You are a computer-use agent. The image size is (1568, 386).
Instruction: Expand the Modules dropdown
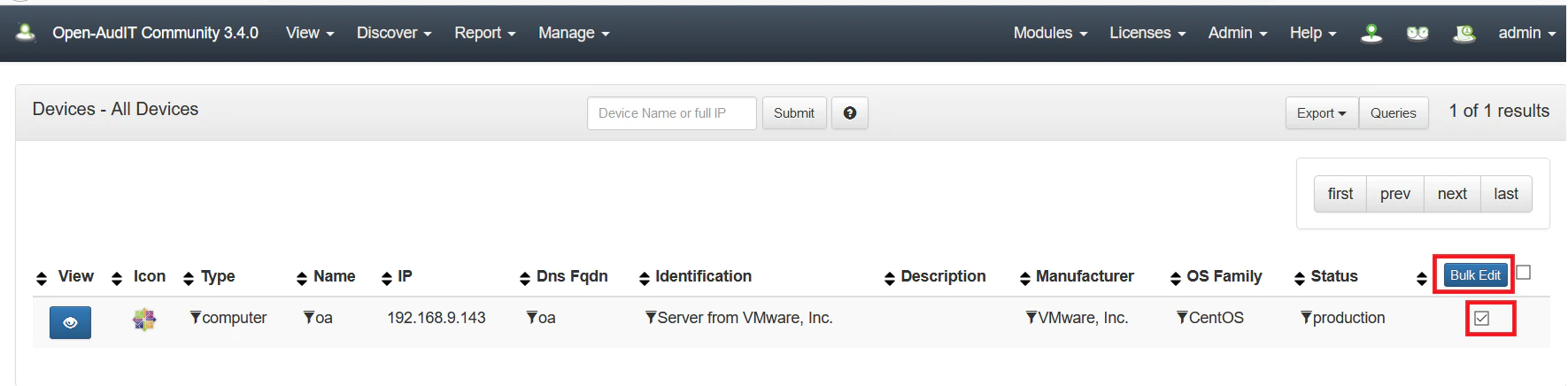1050,33
